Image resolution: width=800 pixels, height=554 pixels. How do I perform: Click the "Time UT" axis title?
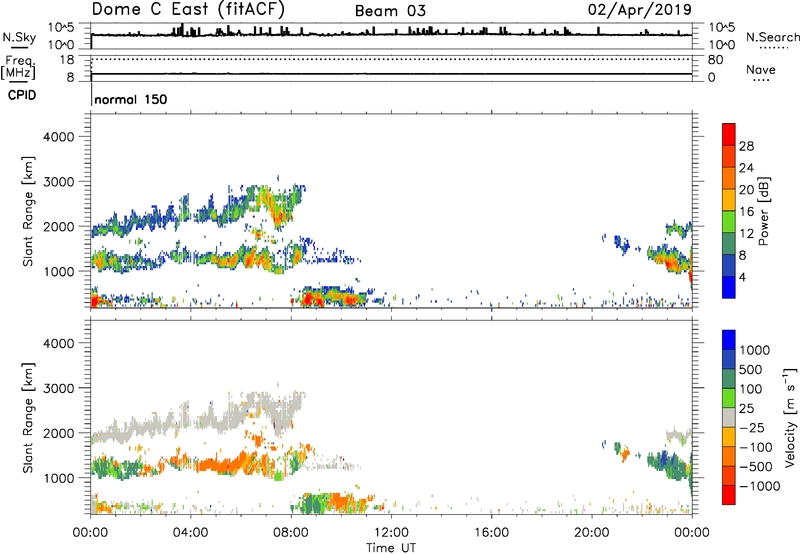pyautogui.click(x=391, y=548)
